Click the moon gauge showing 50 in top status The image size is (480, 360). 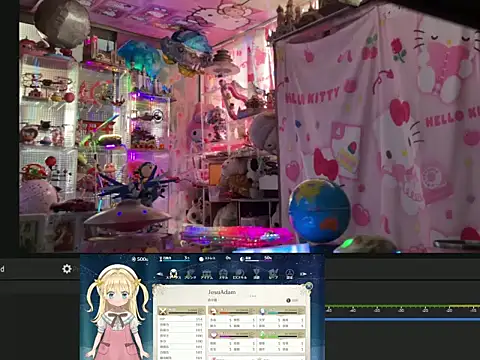coord(256,258)
